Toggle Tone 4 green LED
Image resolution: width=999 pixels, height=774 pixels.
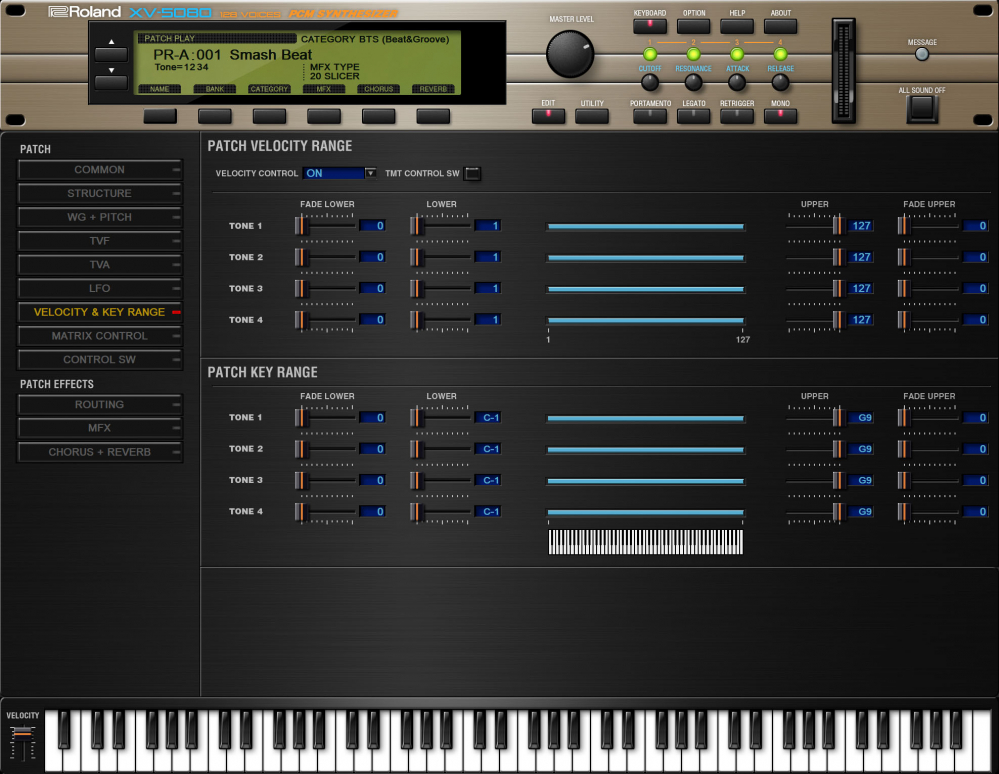(780, 54)
